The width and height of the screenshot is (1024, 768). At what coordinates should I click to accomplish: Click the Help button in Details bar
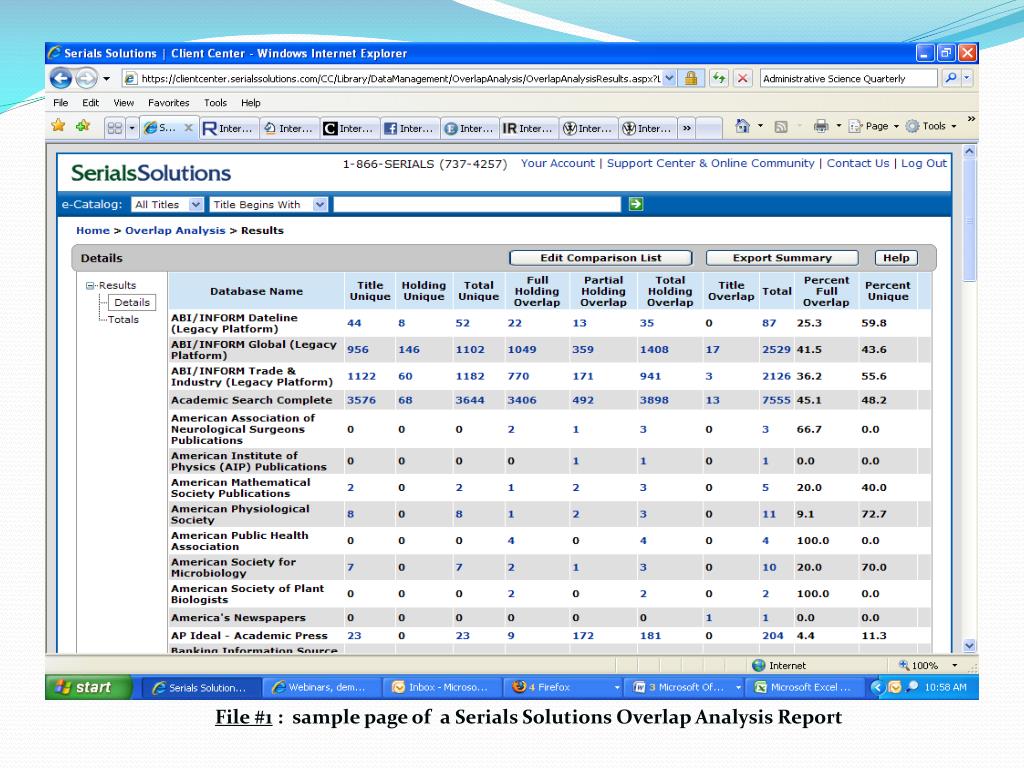[x=896, y=258]
